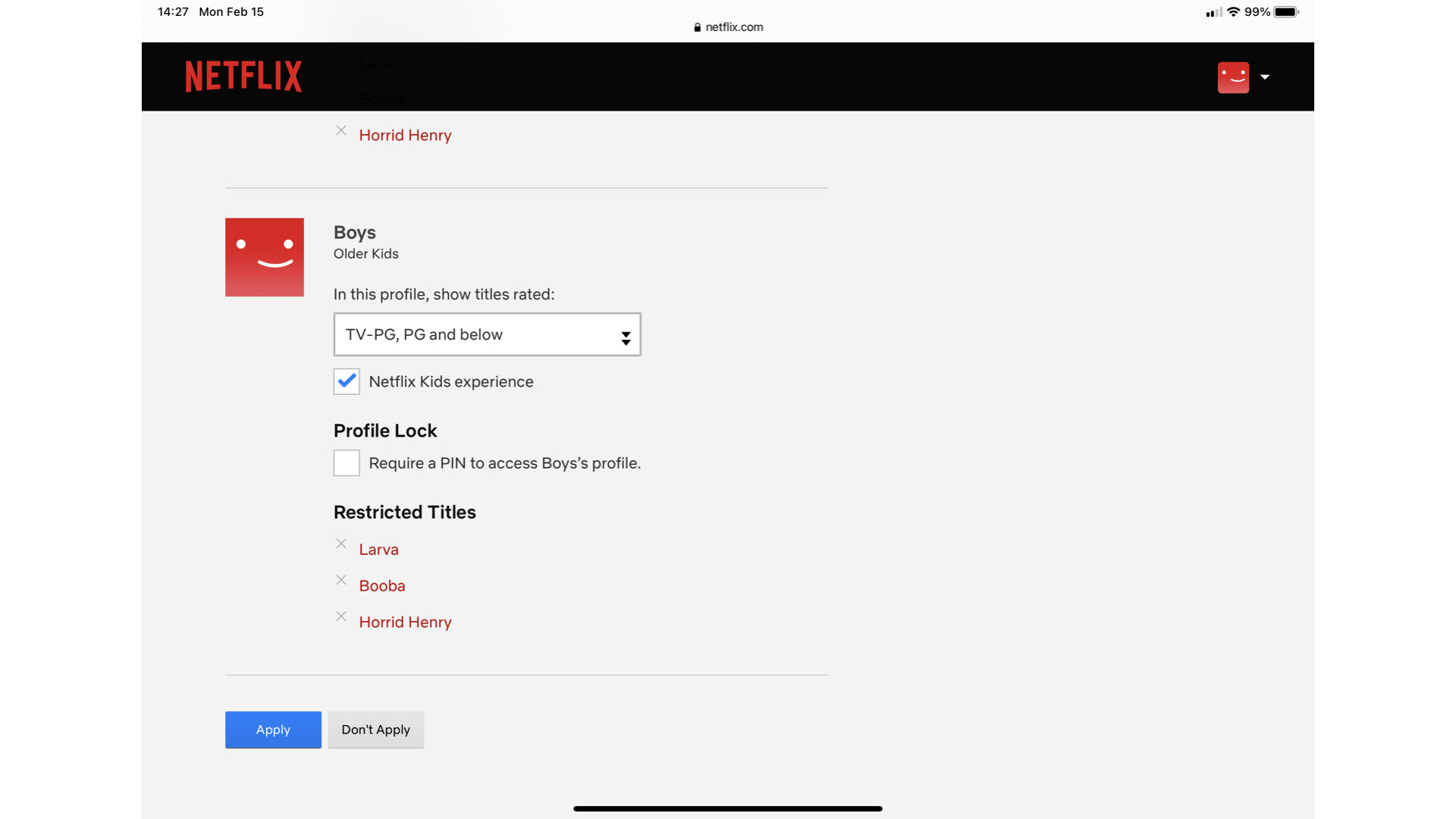The height and width of the screenshot is (819, 1456).
Task: Open the TV-PG, PG and below selector
Action: tap(487, 334)
